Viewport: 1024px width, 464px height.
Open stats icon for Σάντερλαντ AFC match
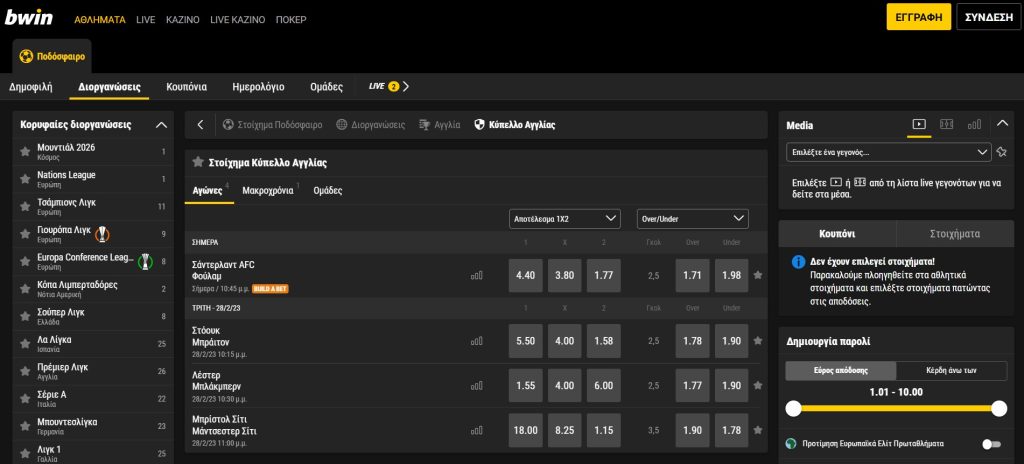click(x=477, y=276)
